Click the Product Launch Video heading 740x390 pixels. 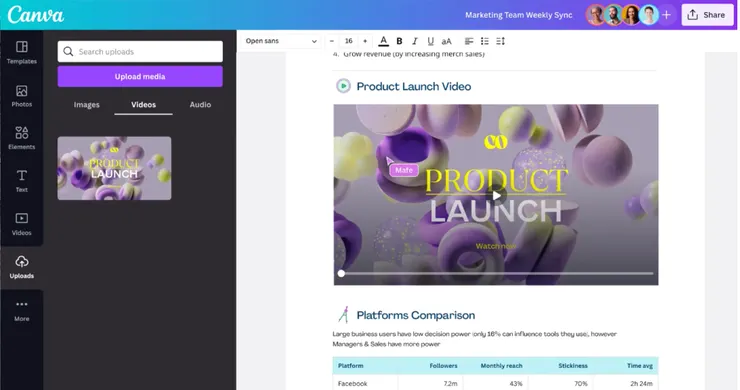coord(414,86)
